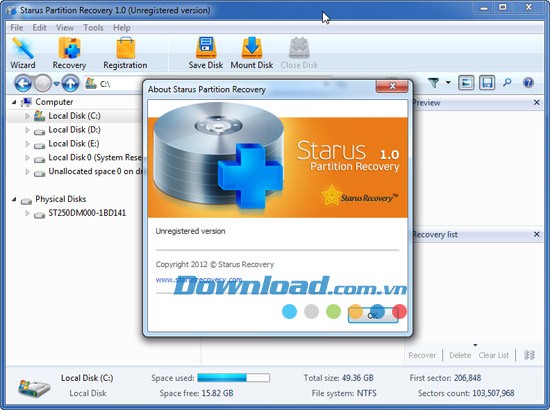The image size is (550, 410).
Task: Collapse the Computer tree node
Action: [x=14, y=102]
